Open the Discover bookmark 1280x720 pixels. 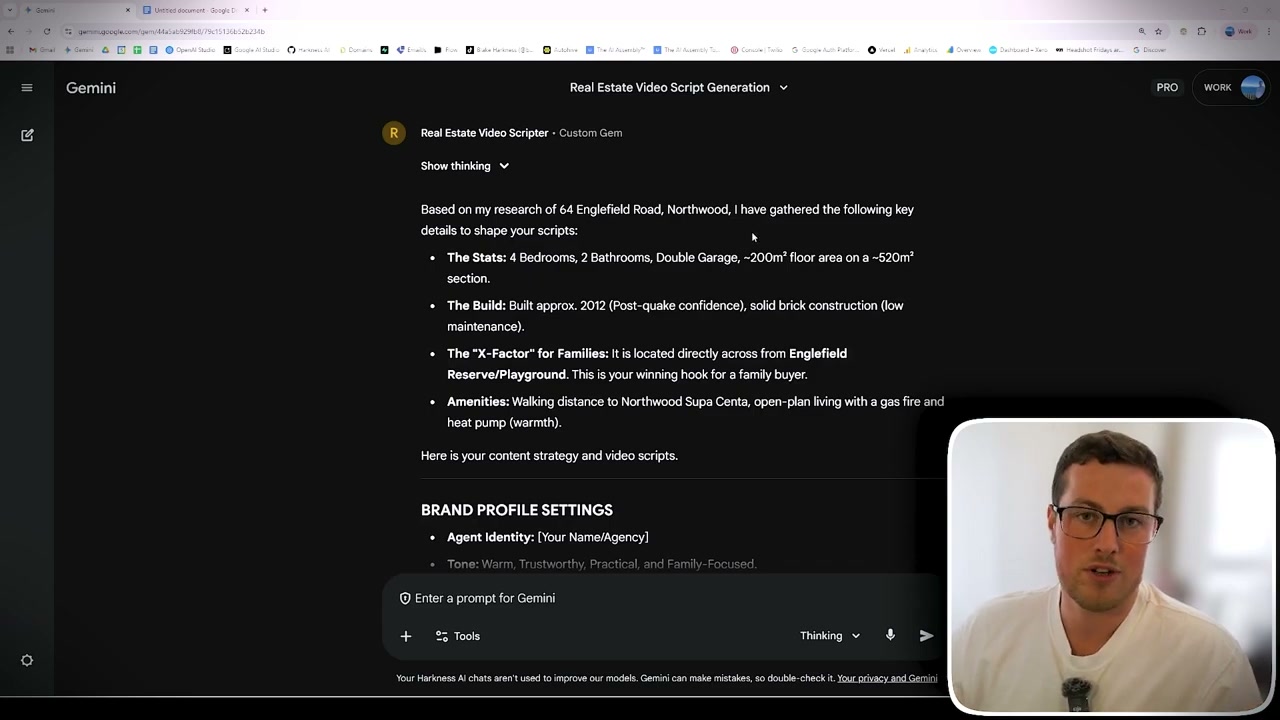point(1150,50)
